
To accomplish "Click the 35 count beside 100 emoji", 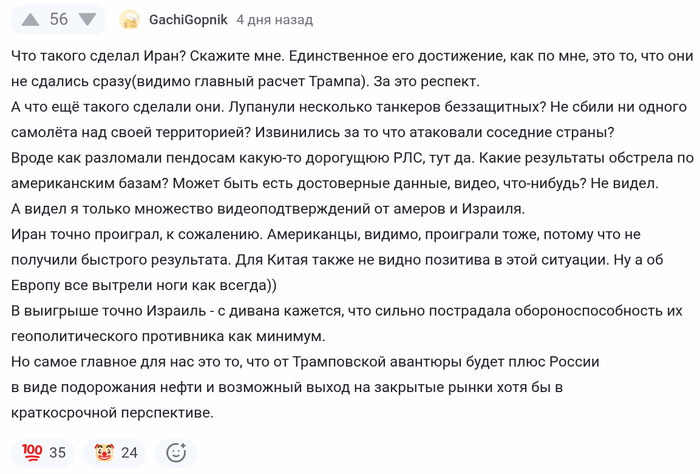I will tap(57, 452).
